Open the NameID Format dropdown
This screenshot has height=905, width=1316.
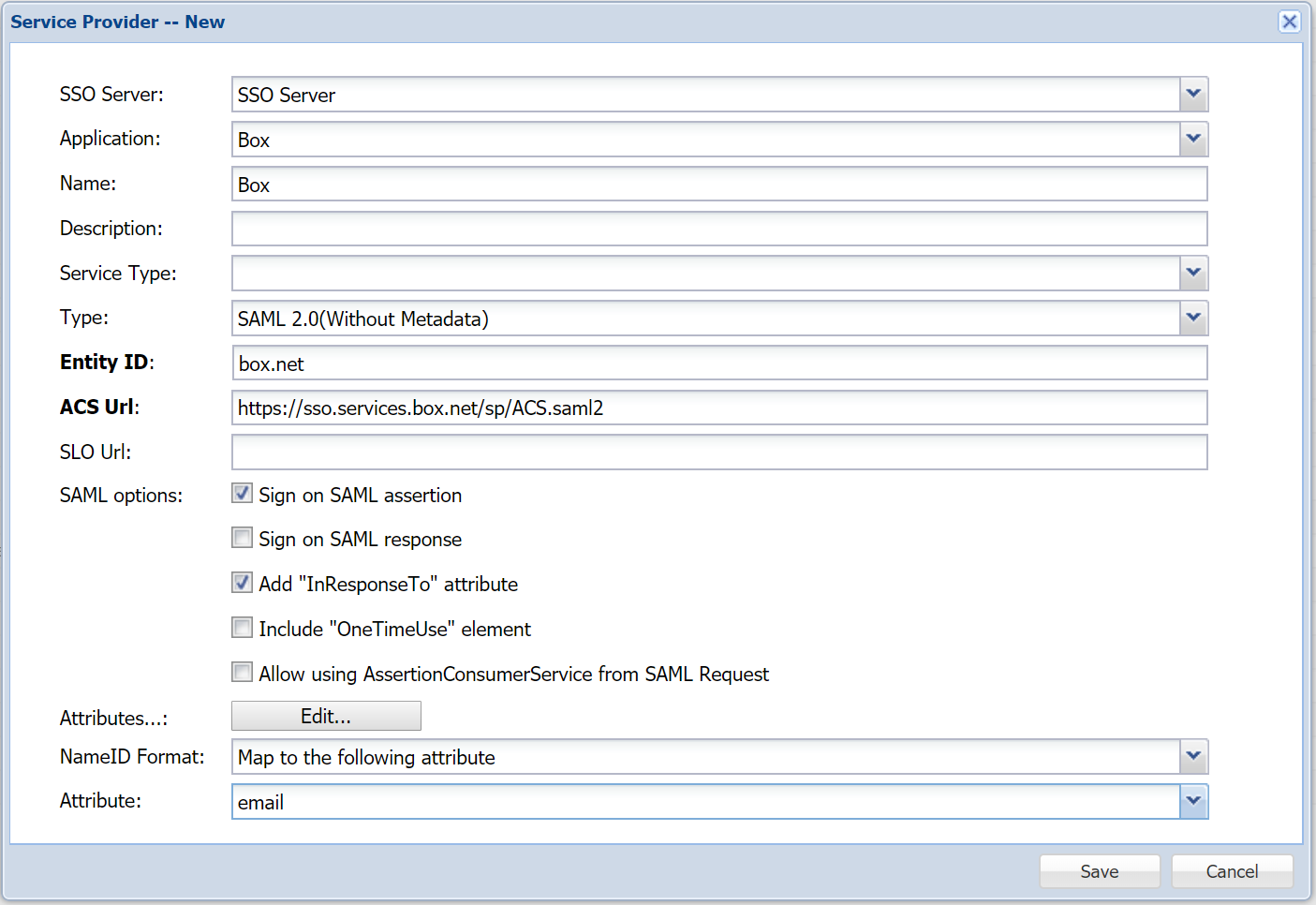[x=1193, y=757]
